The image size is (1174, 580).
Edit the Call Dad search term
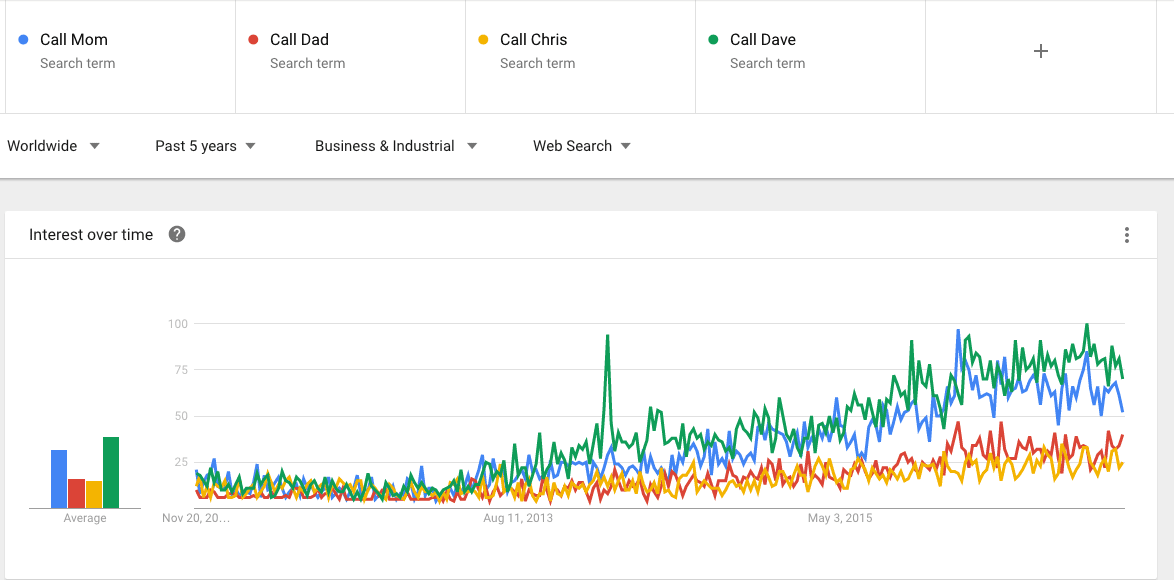pos(299,40)
